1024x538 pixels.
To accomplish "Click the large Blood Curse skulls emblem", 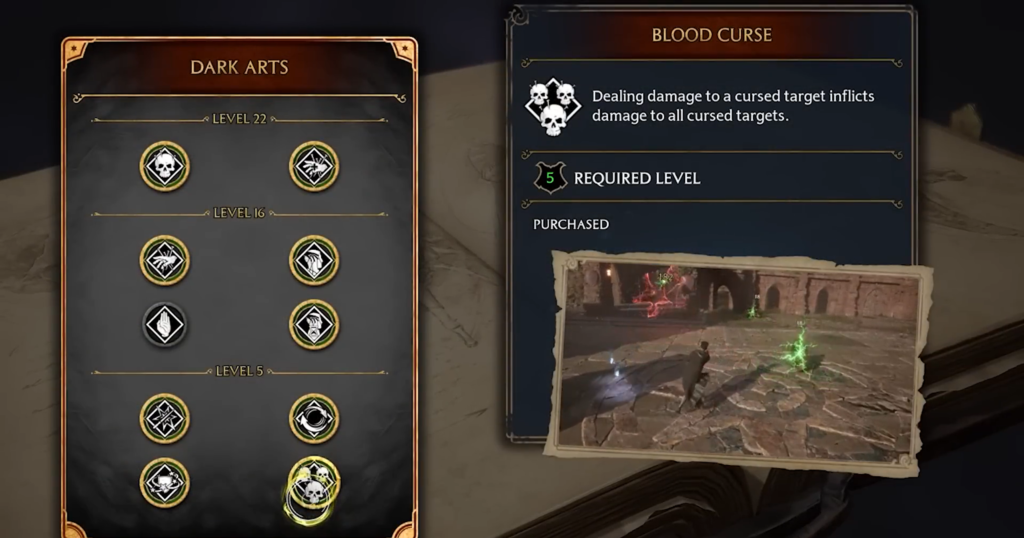I will [x=552, y=107].
